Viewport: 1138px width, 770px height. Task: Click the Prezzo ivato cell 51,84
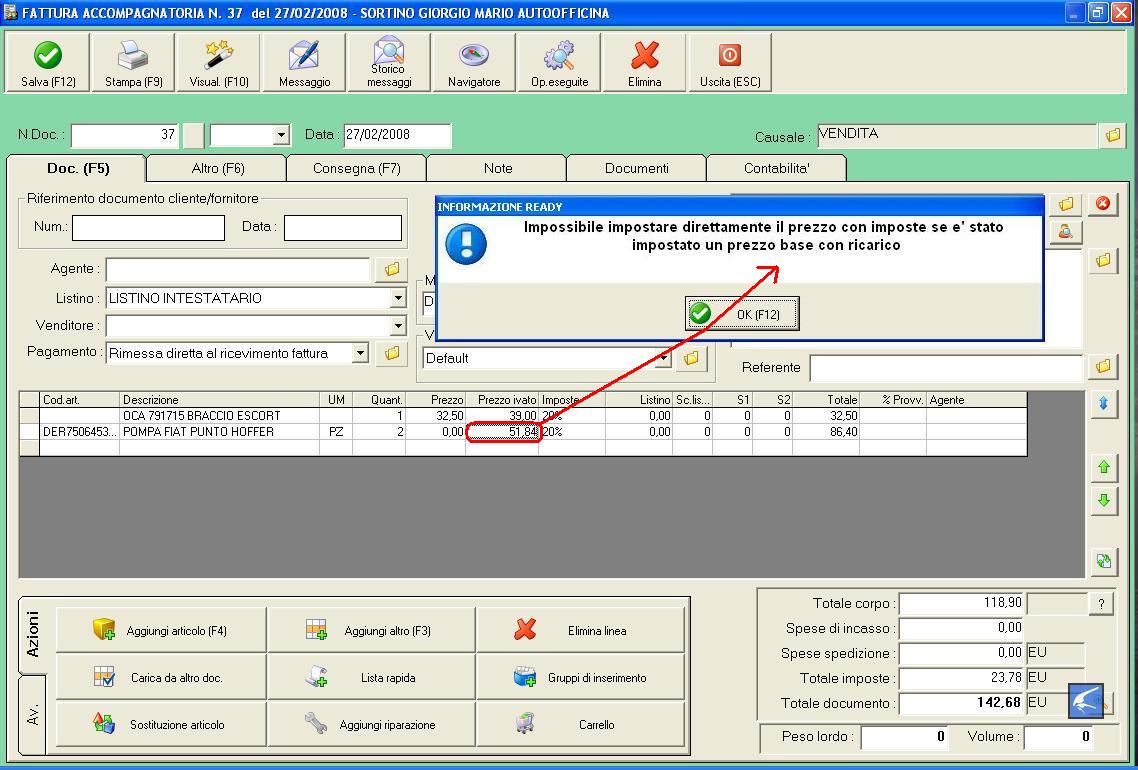pyautogui.click(x=502, y=432)
